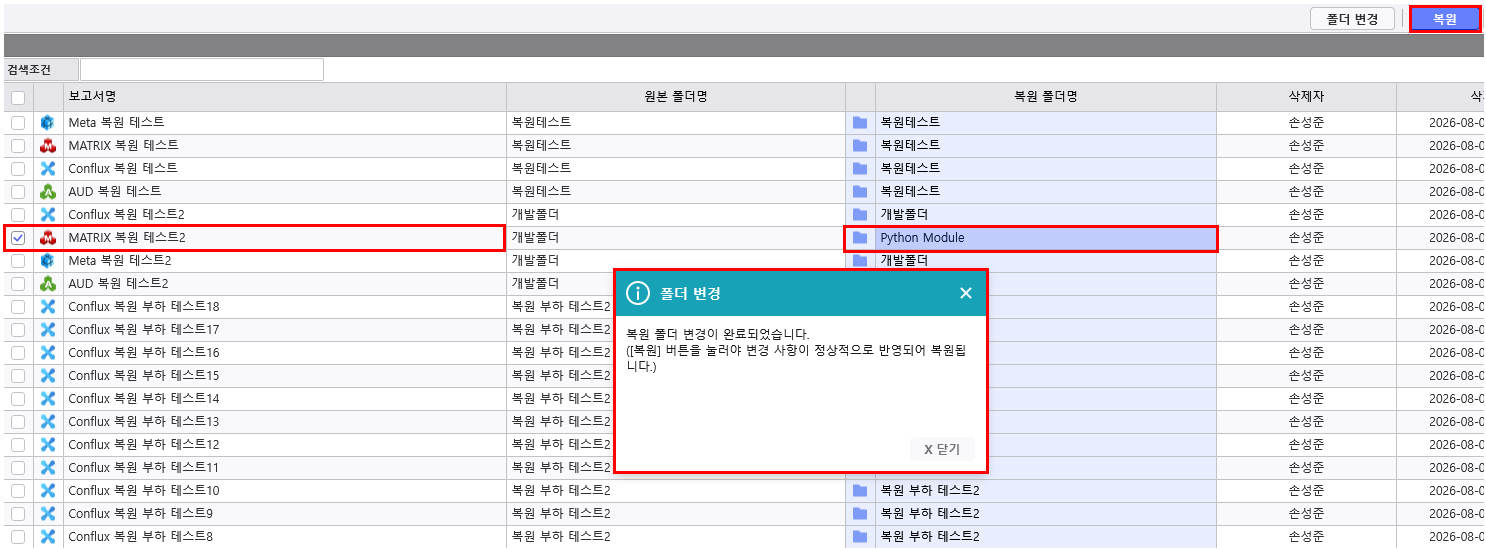Open folder picker icon in Conflux 복원 테스트2 row
The image size is (1486, 550).
tap(860, 214)
